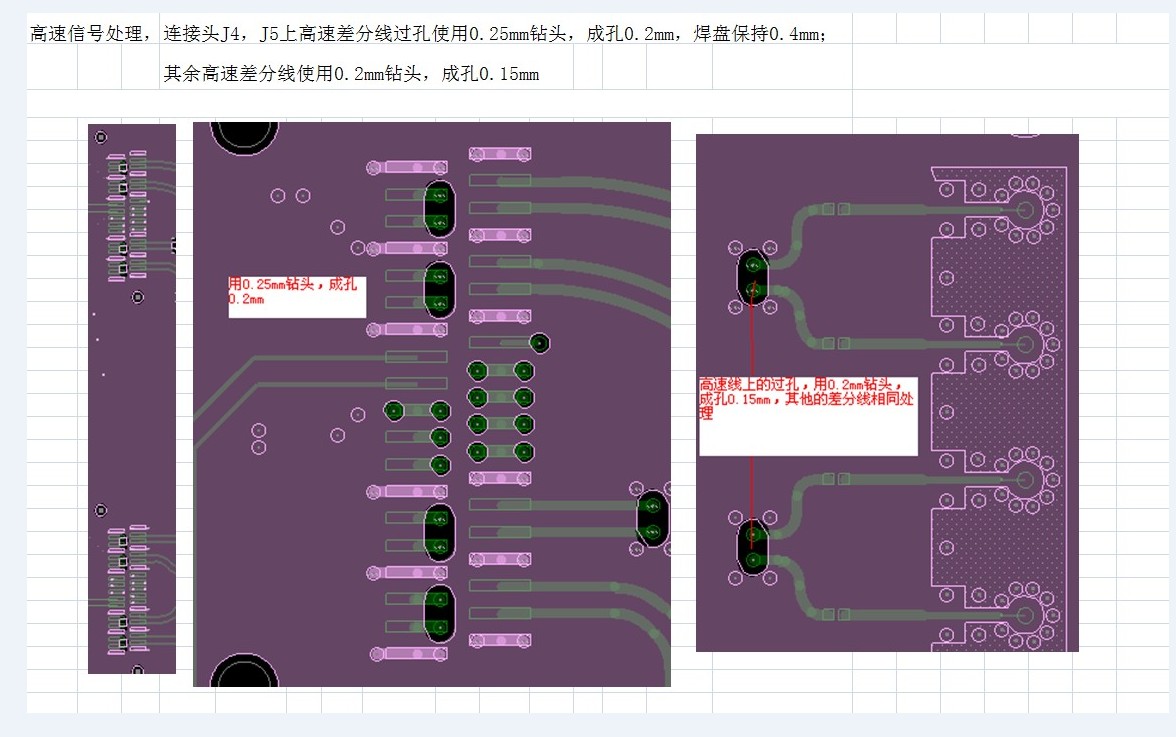Click the large black hole at top of middle image

pyautogui.click(x=244, y=136)
